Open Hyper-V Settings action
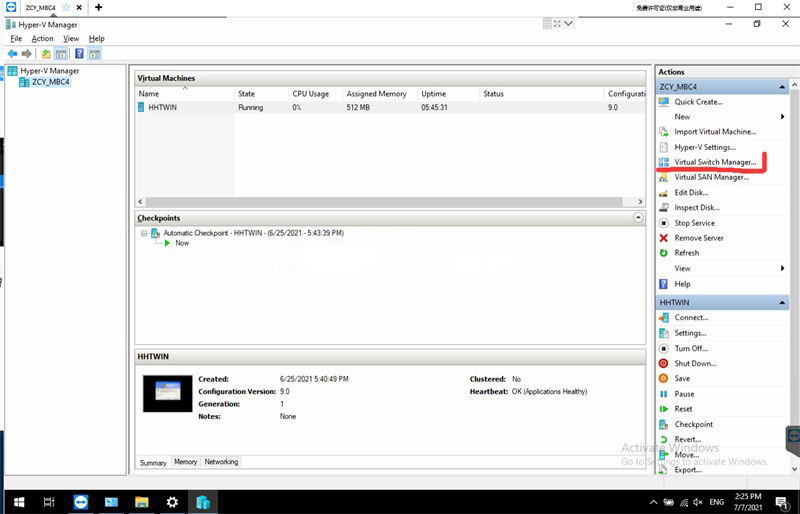The height and width of the screenshot is (514, 800). (x=705, y=147)
